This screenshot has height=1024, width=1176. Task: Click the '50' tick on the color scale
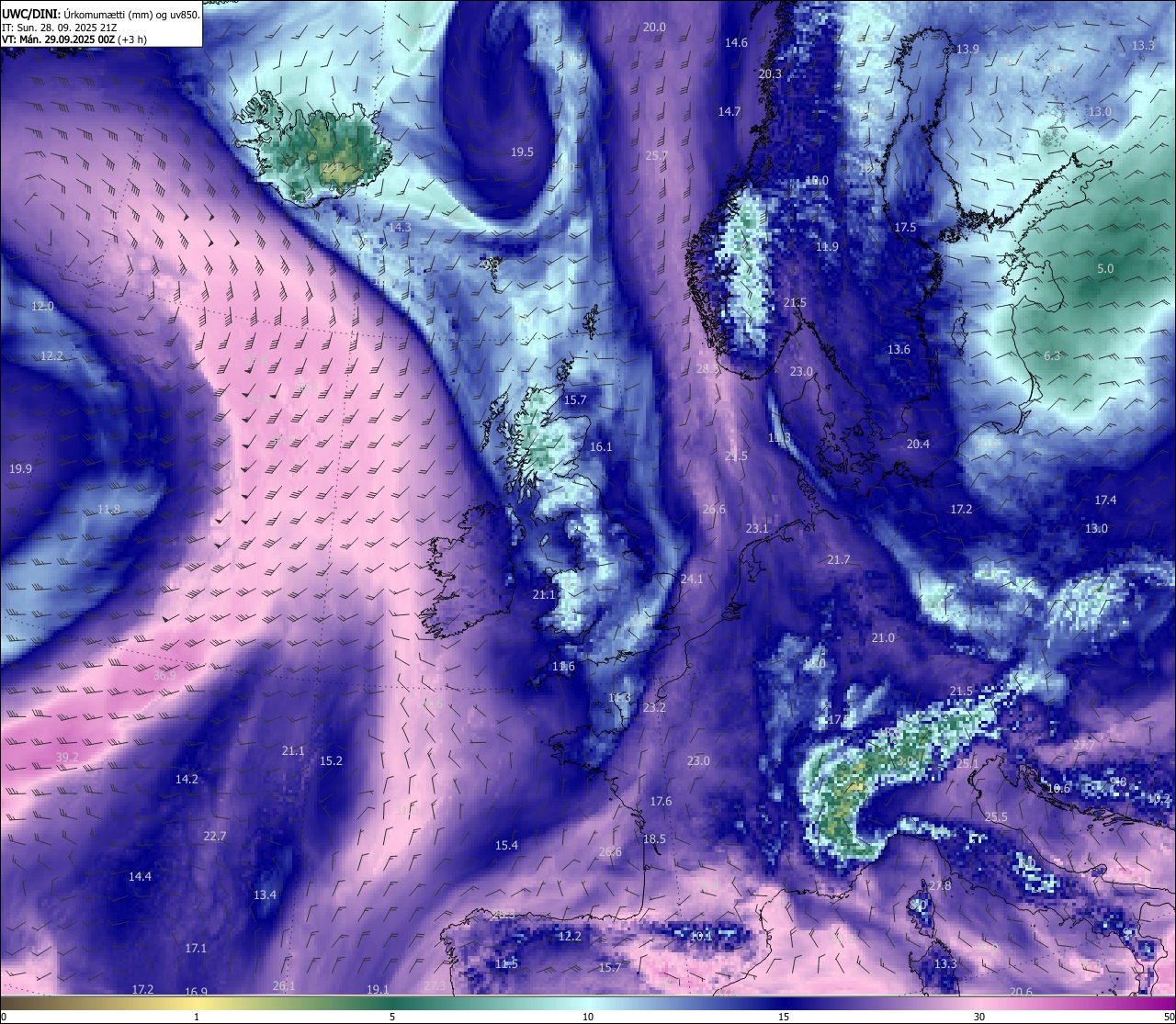click(x=1168, y=1017)
